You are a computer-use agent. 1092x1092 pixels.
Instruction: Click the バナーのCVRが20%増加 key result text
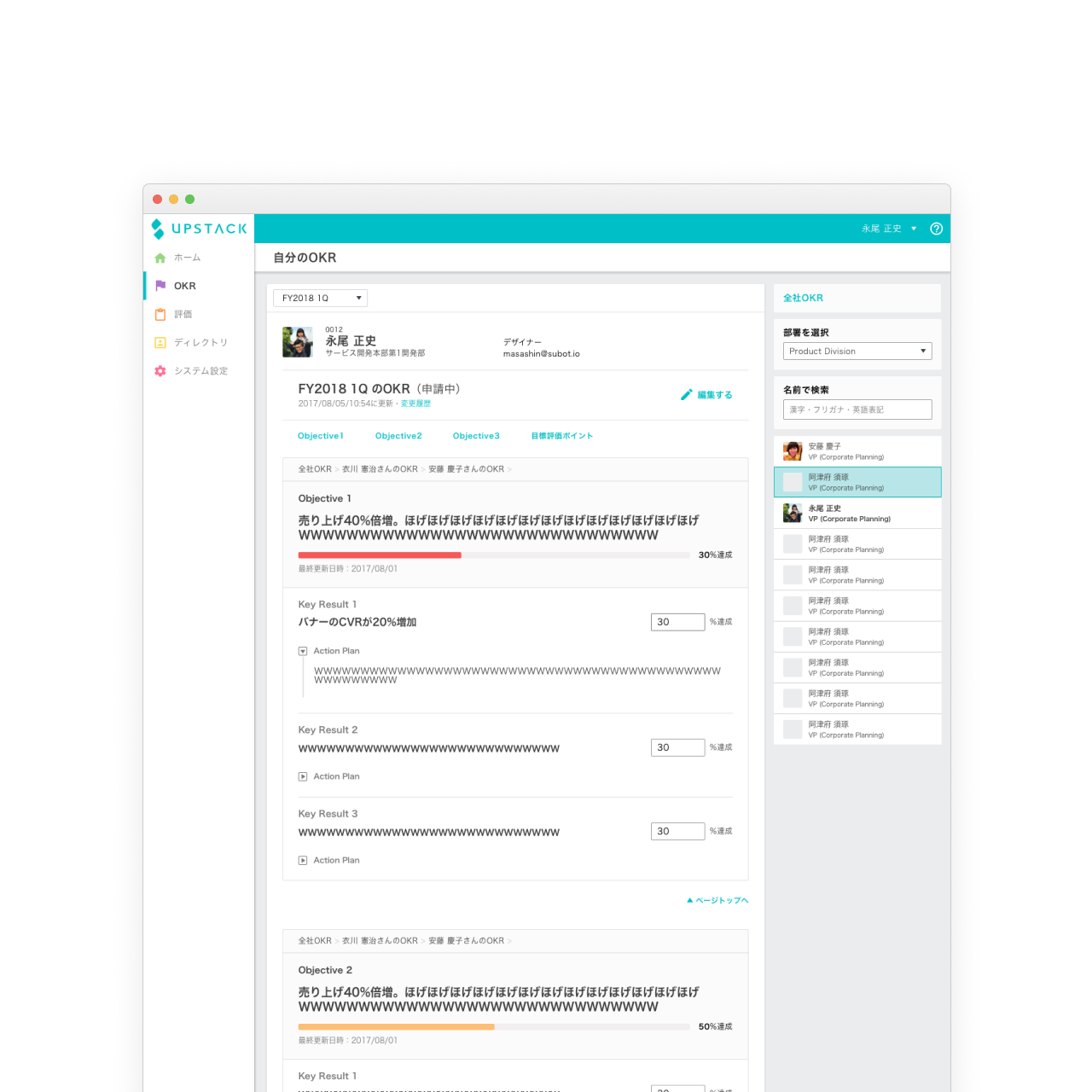point(357,623)
